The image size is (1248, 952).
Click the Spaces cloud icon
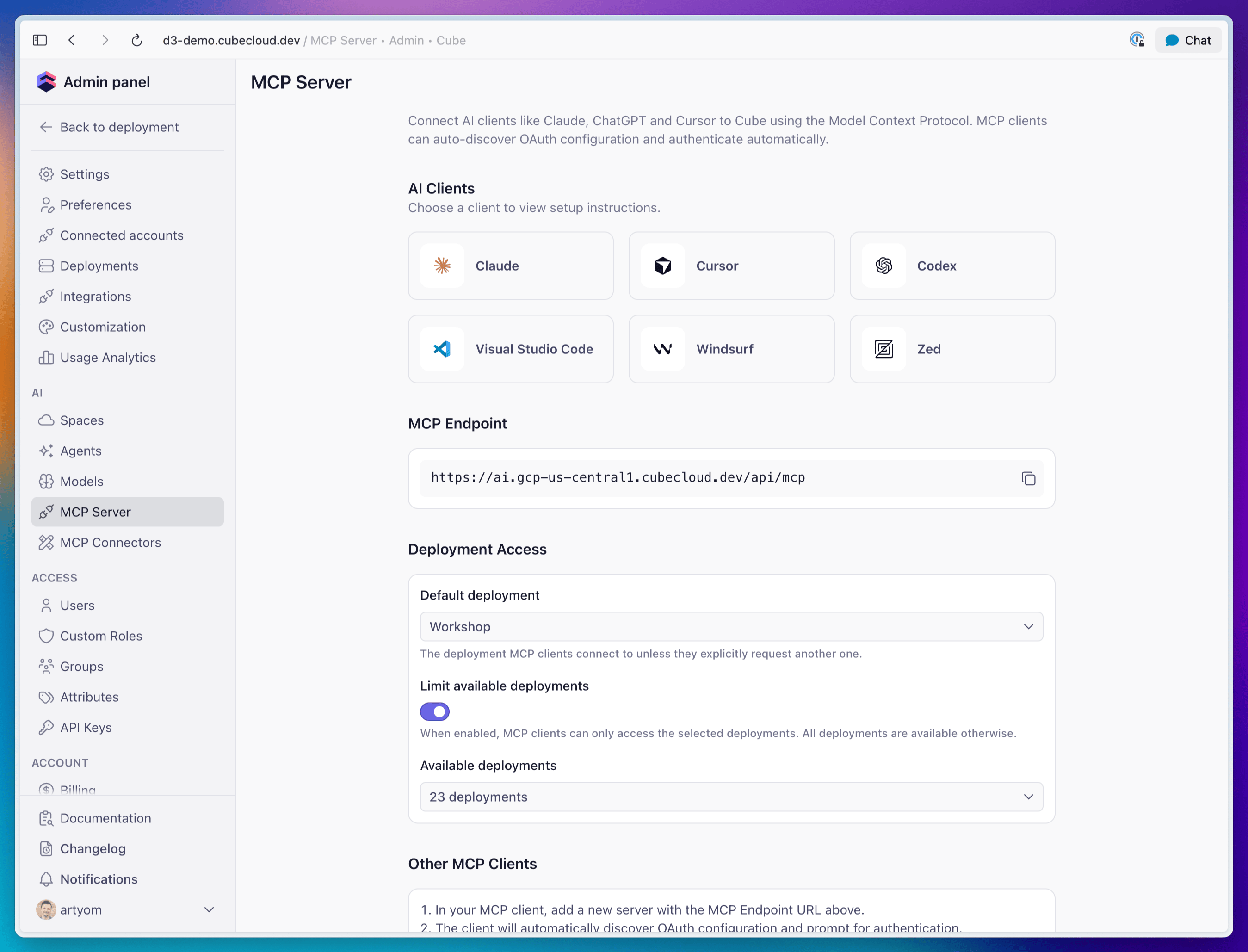(x=46, y=420)
